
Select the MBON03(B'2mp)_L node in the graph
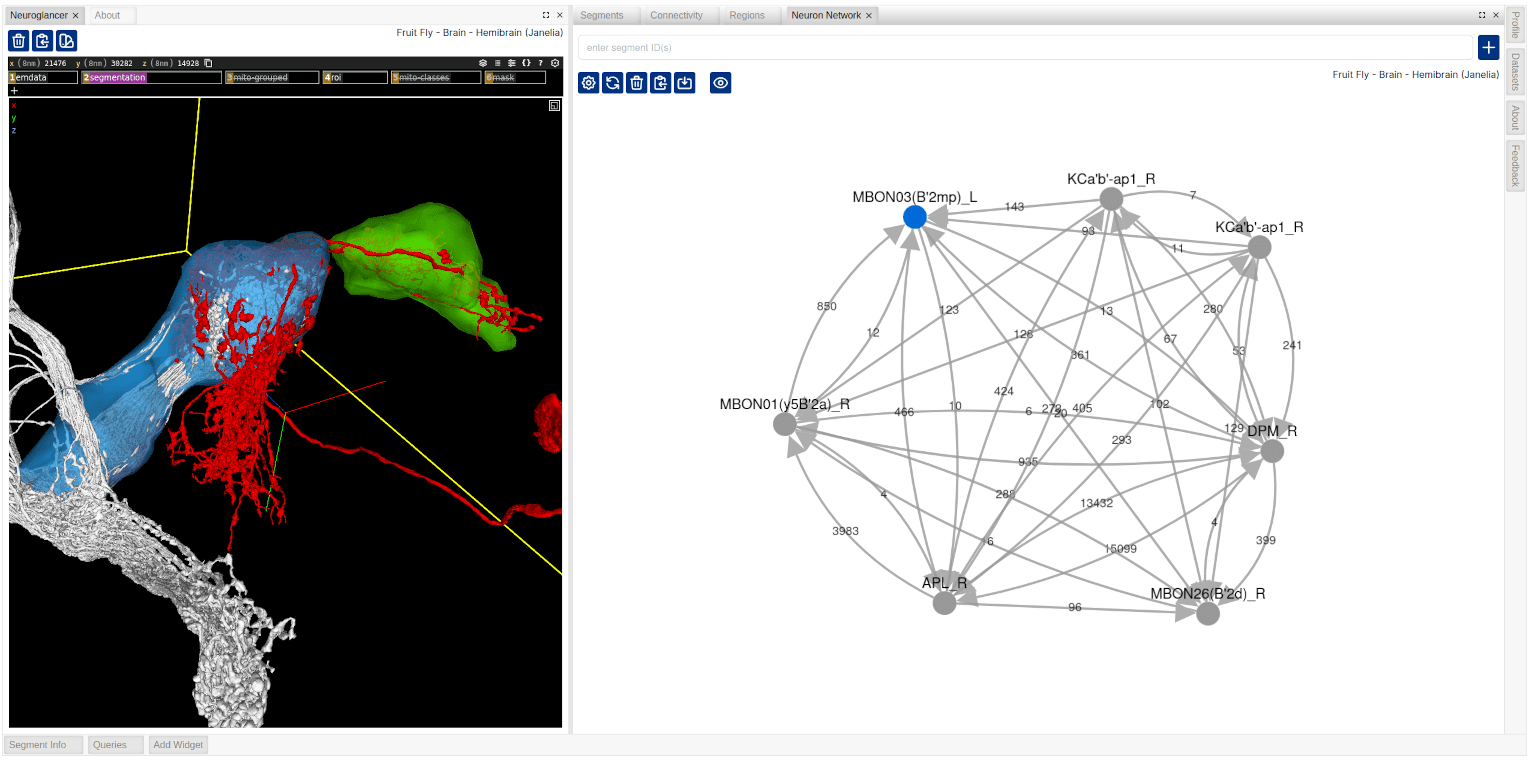click(913, 216)
